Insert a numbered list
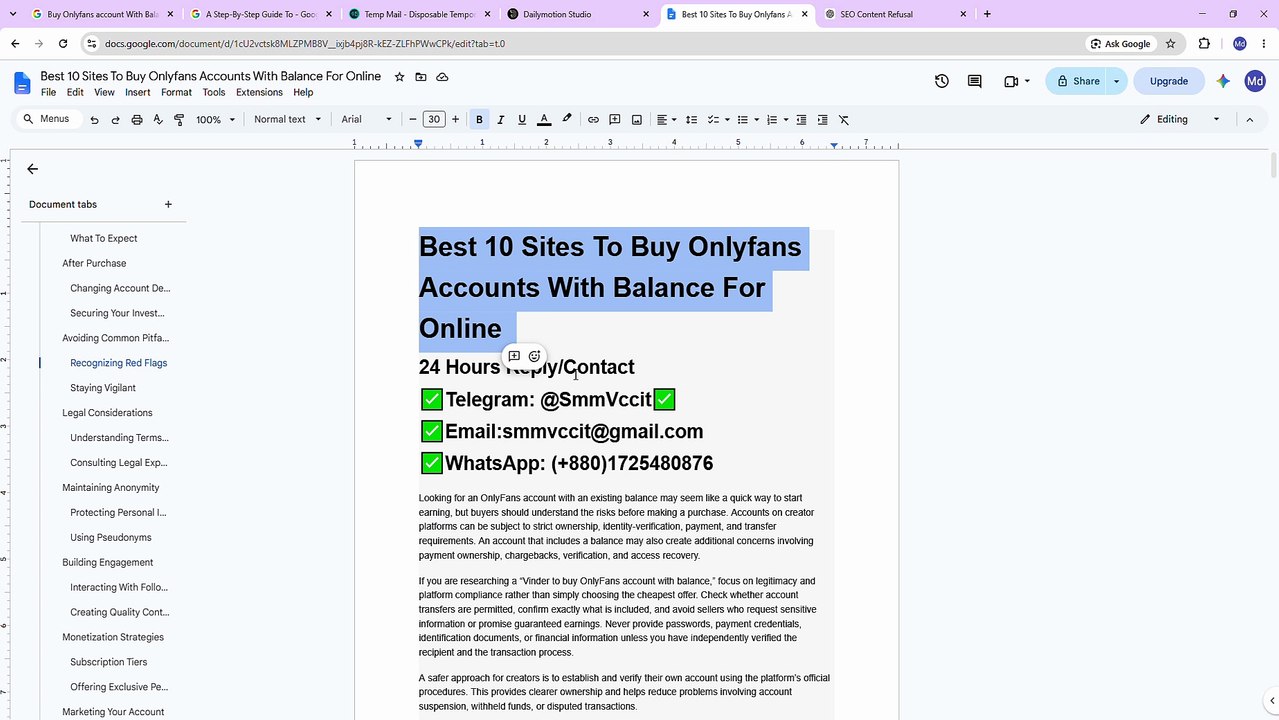 click(771, 120)
